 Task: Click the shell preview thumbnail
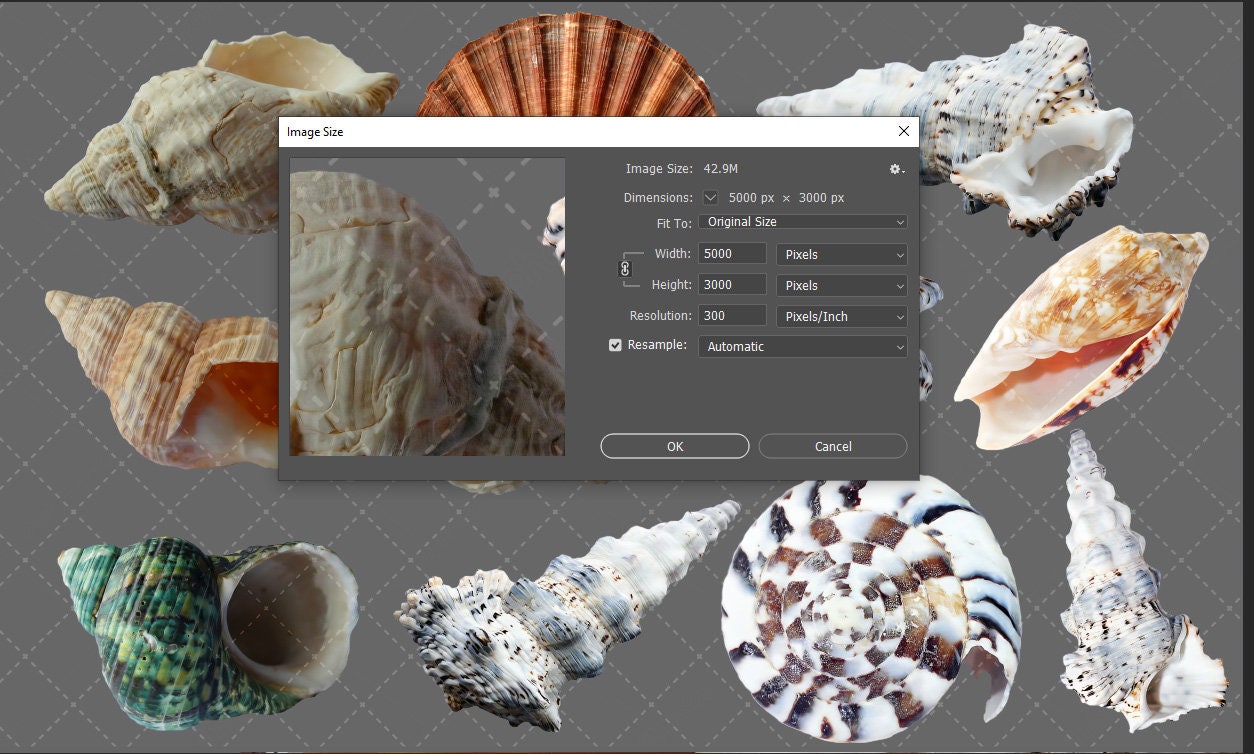pyautogui.click(x=427, y=306)
